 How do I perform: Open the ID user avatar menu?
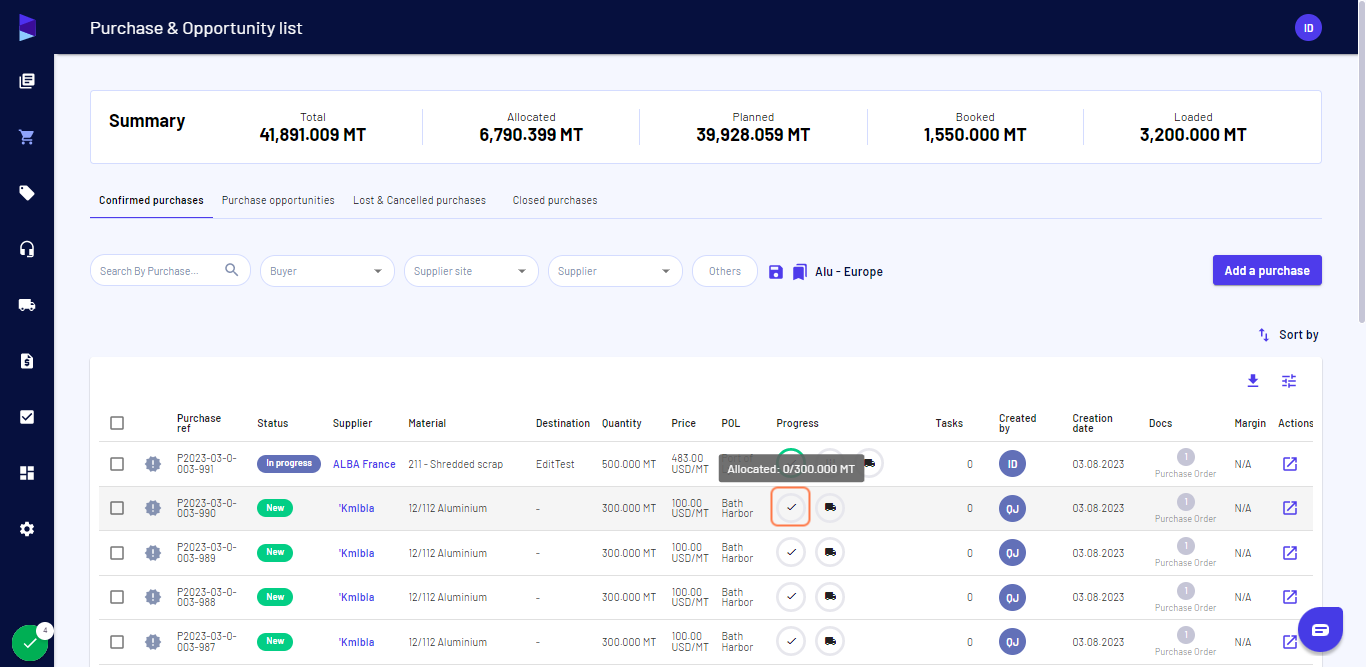coord(1308,28)
